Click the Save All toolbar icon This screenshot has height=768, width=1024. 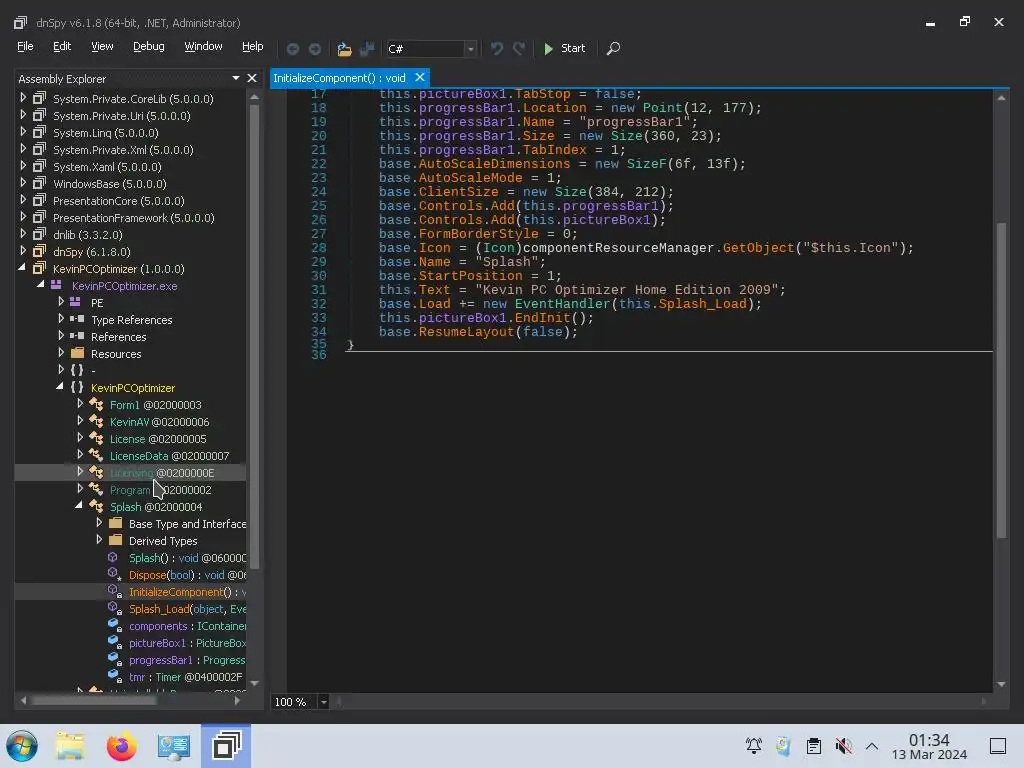coord(367,49)
